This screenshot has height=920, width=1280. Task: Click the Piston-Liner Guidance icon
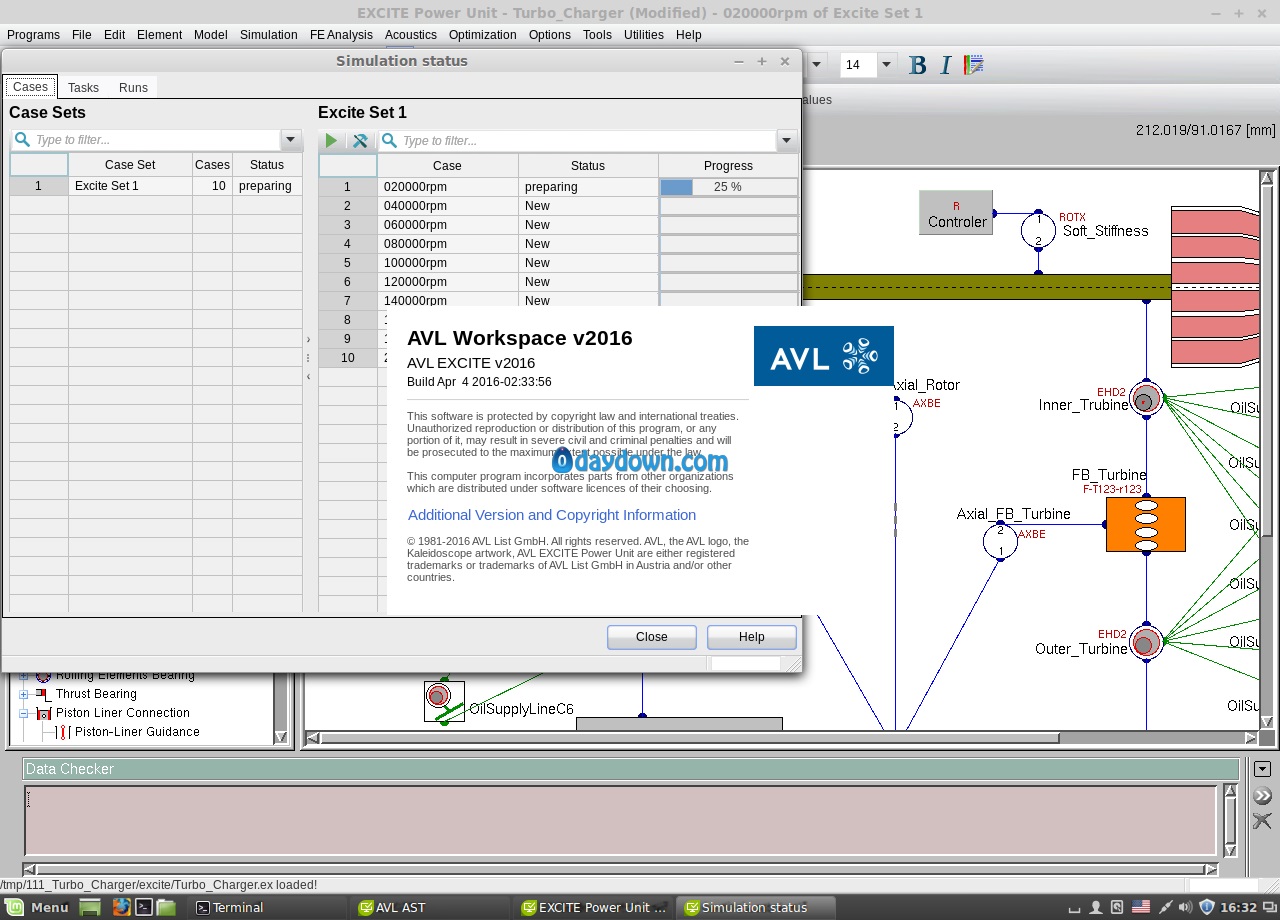64,732
